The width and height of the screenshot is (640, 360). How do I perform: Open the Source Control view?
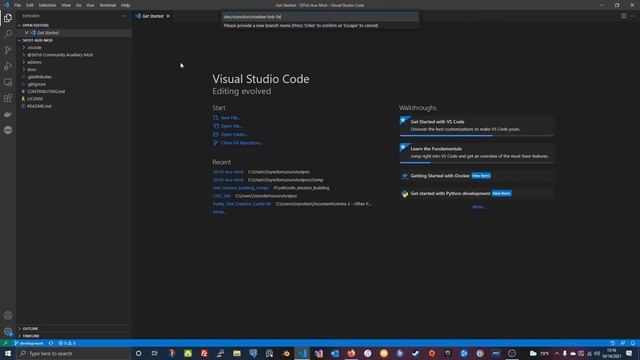point(8,50)
